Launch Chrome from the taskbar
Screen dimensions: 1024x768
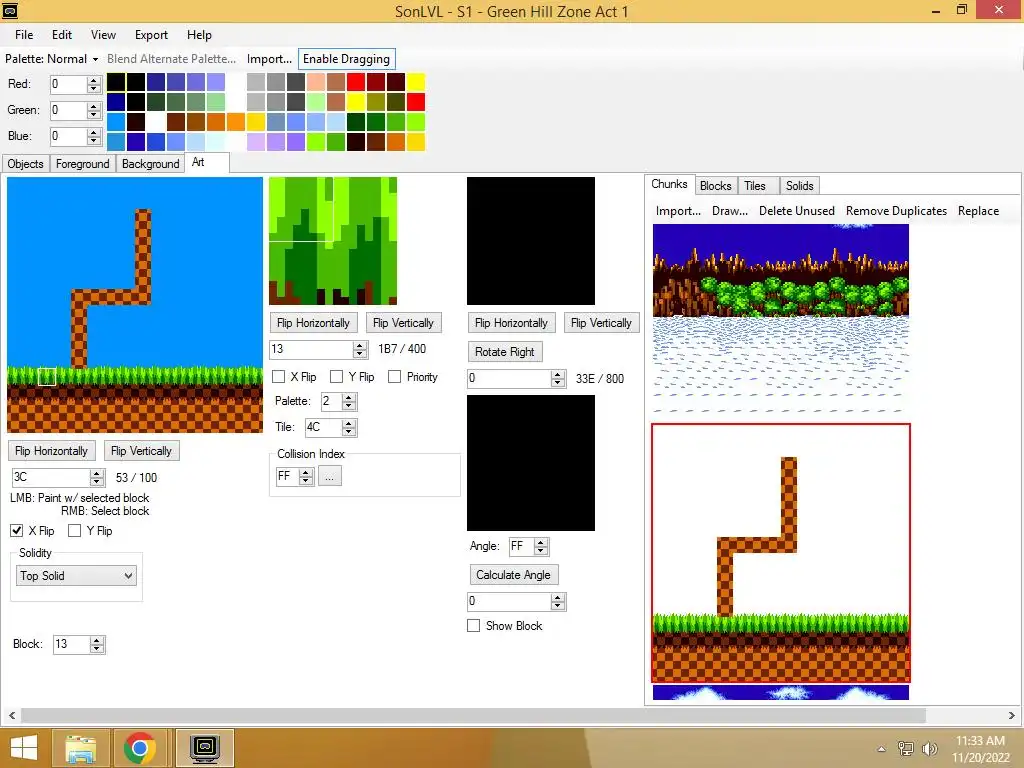[x=139, y=748]
